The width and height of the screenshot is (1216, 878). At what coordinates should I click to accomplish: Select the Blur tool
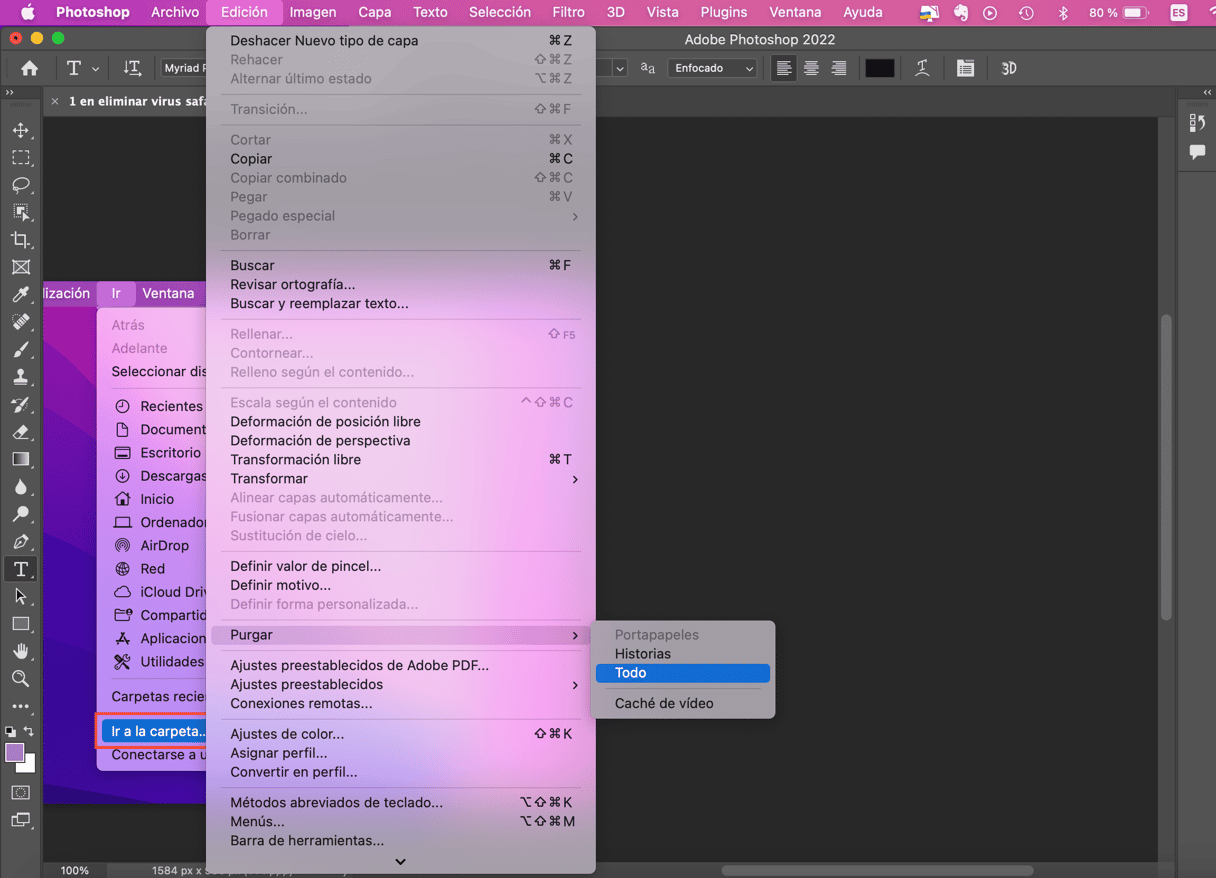coord(20,487)
